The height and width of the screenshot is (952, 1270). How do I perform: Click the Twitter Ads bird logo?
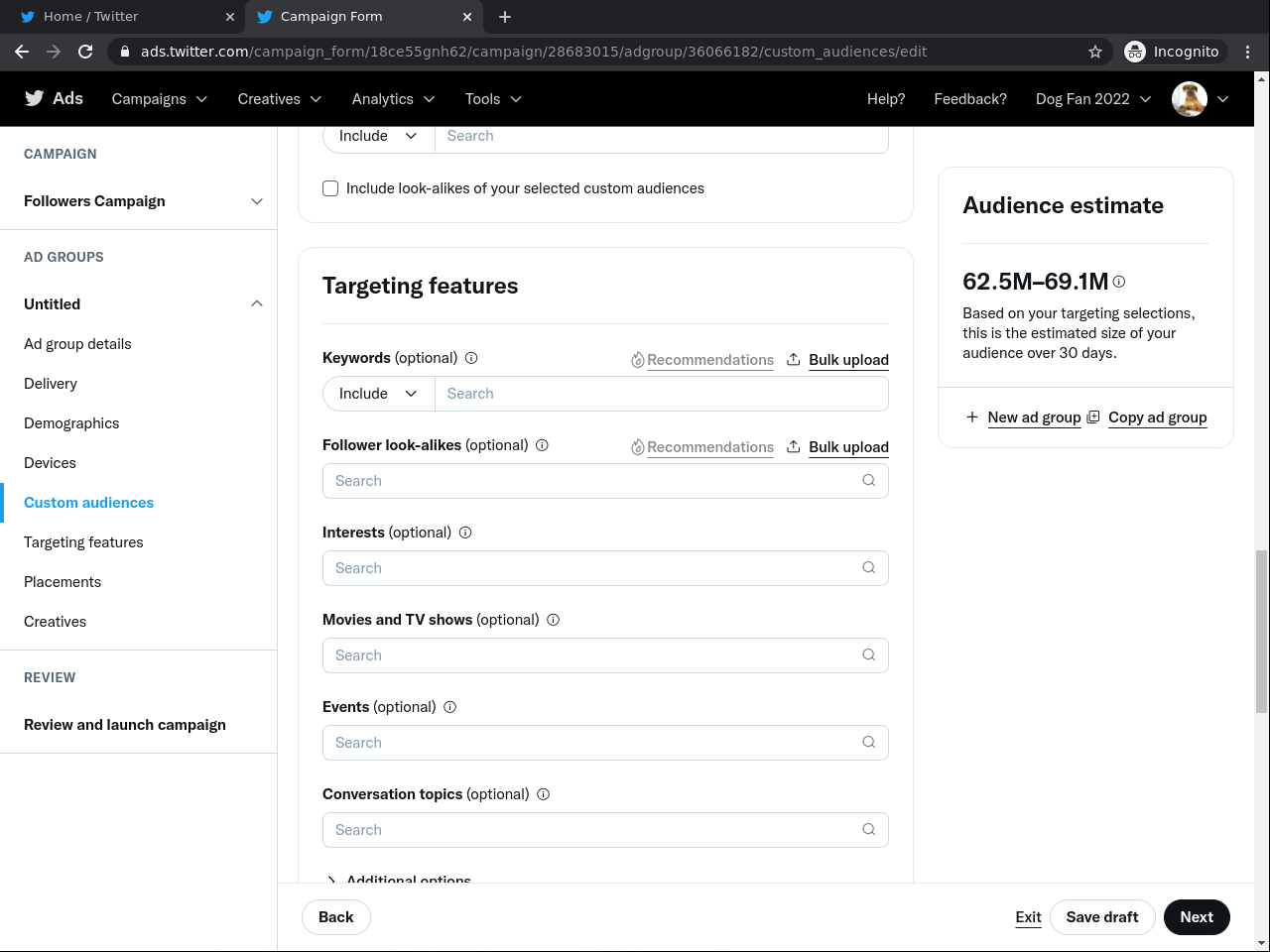[35, 98]
